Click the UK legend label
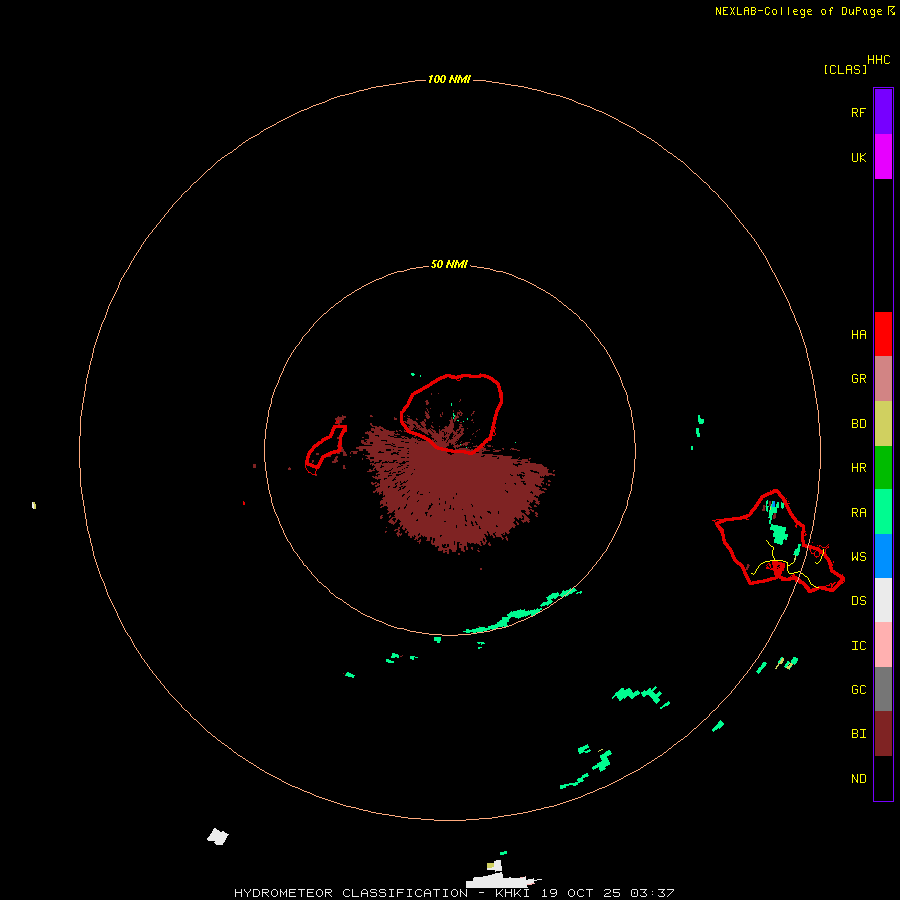Image resolution: width=900 pixels, height=900 pixels. click(x=858, y=157)
